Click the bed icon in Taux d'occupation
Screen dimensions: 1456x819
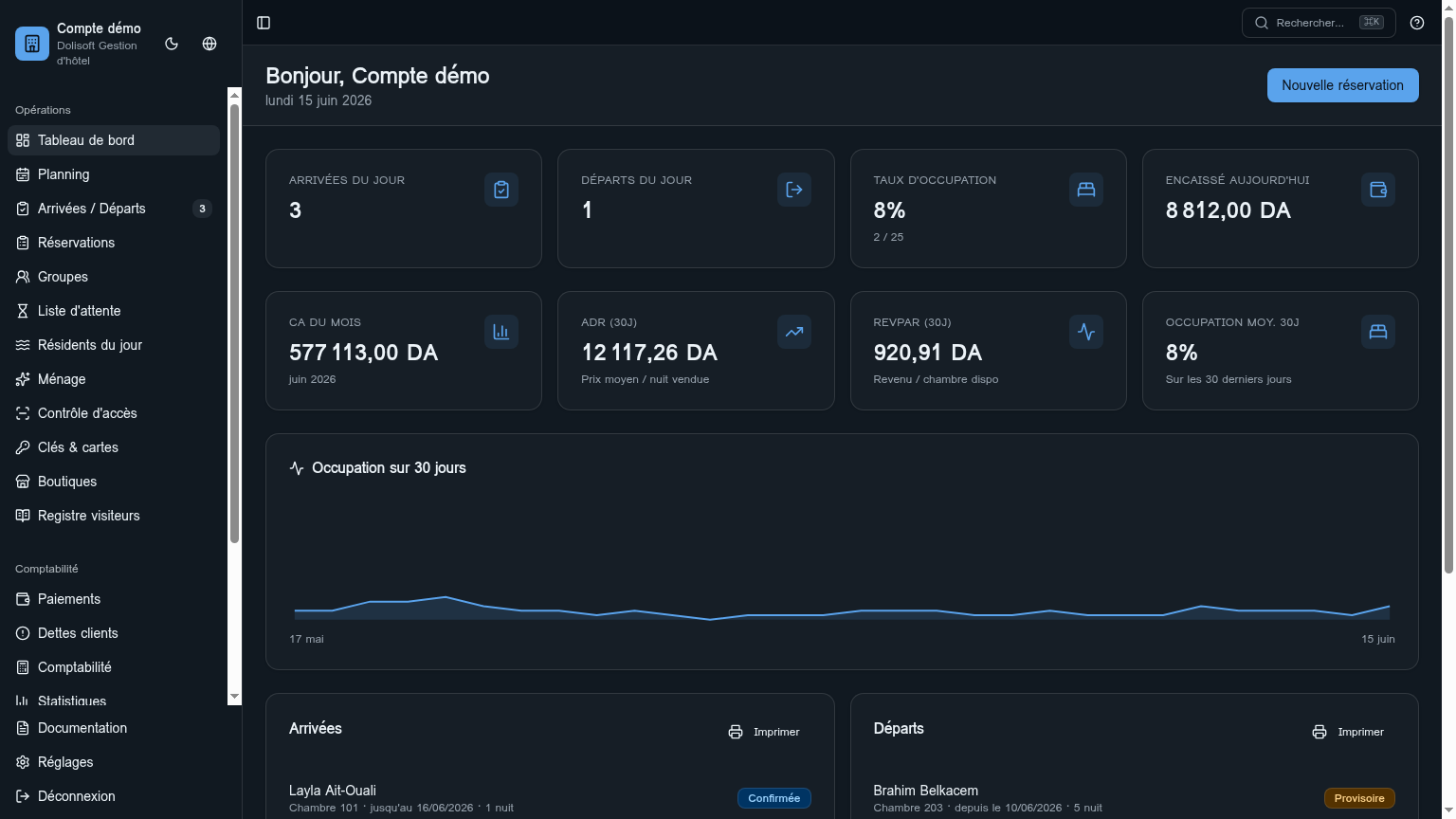[x=1086, y=190]
